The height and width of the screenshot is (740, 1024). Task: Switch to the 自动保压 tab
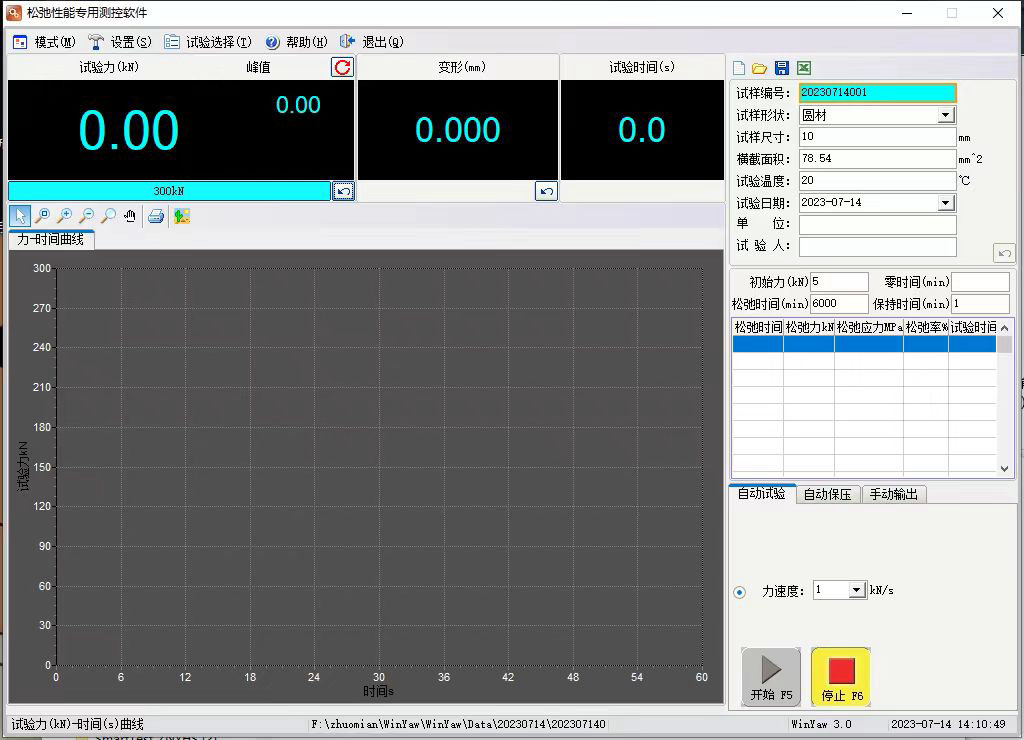click(828, 494)
